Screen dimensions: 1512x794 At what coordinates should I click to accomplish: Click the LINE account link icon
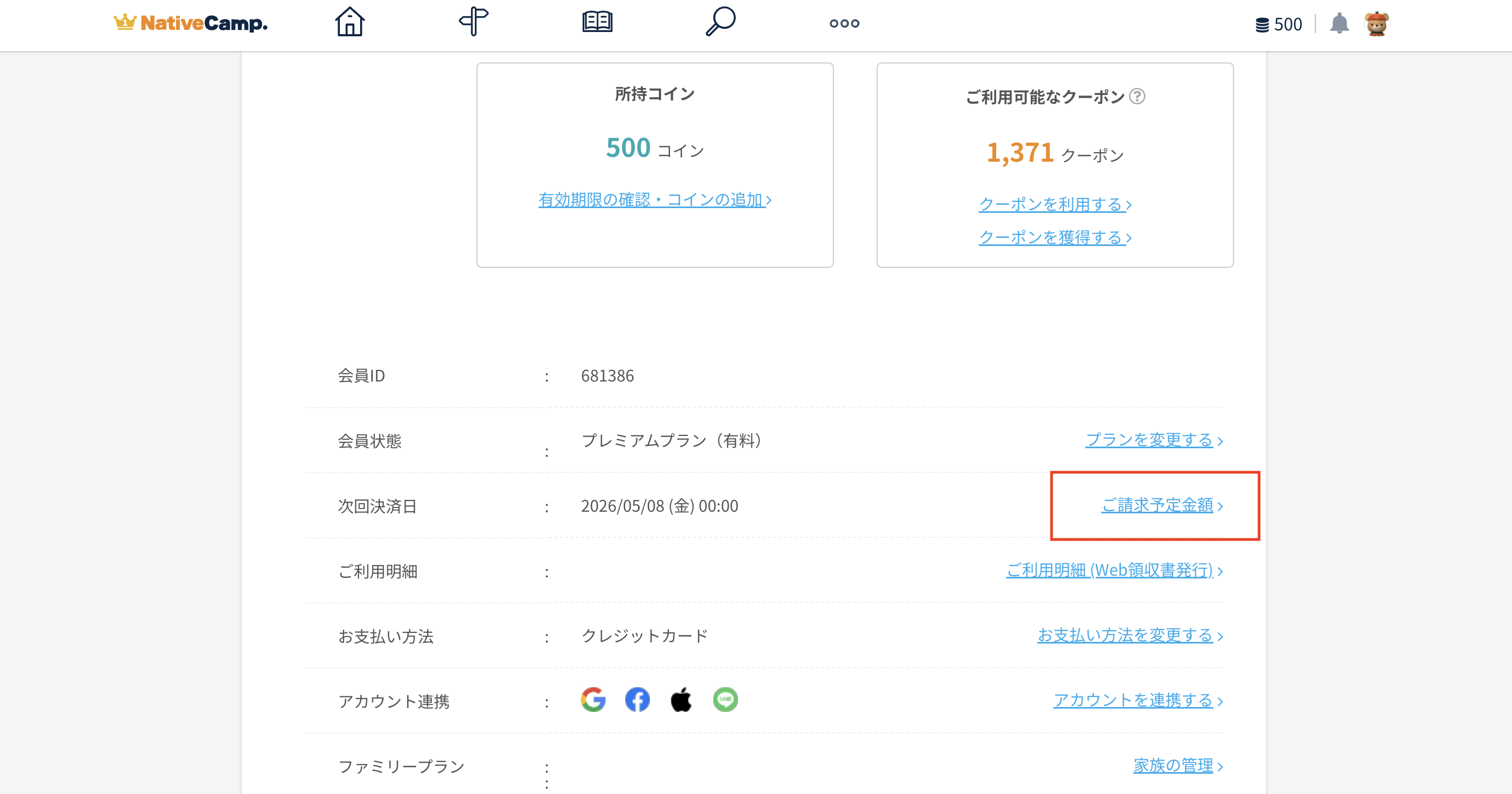(x=726, y=700)
